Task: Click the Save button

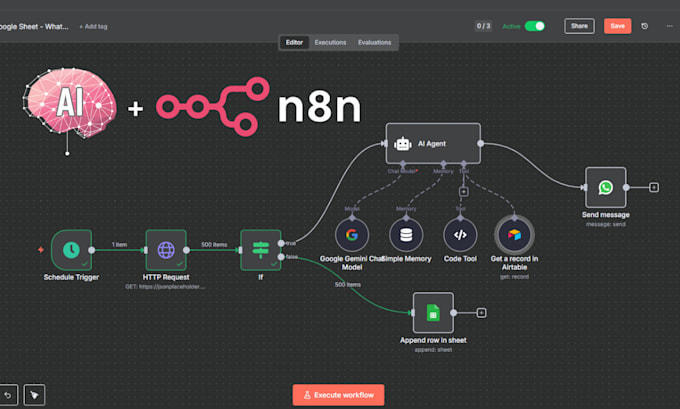Action: coord(618,26)
